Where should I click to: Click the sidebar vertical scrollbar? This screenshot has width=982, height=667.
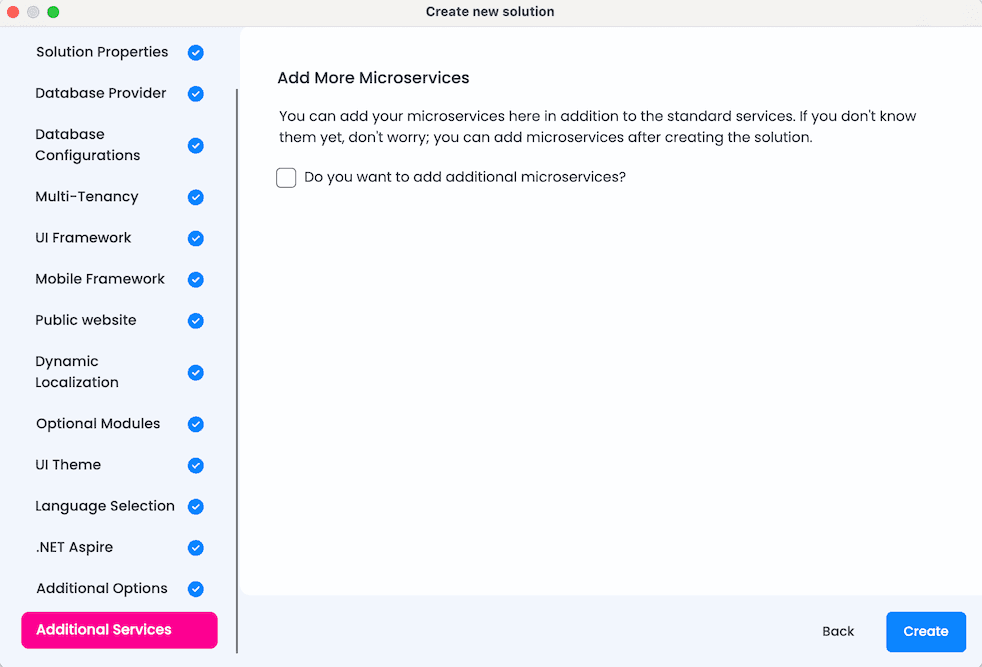[x=237, y=371]
